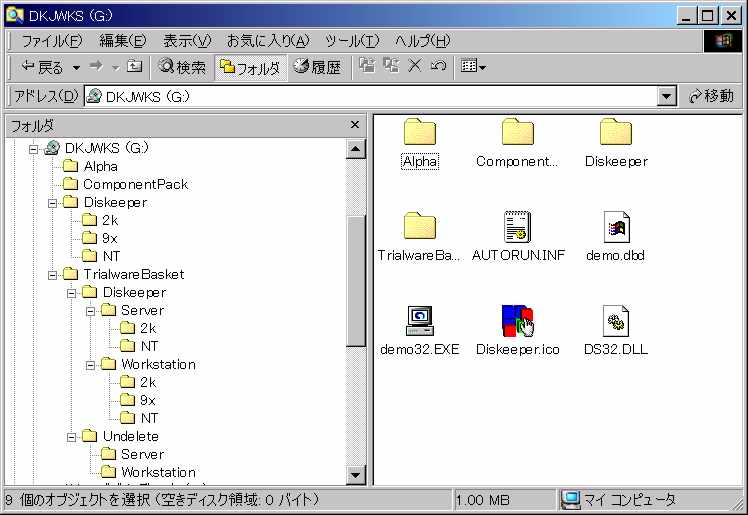Open the Views dropdown toolbar button
Image resolution: width=748 pixels, height=515 pixels.
tap(473, 66)
